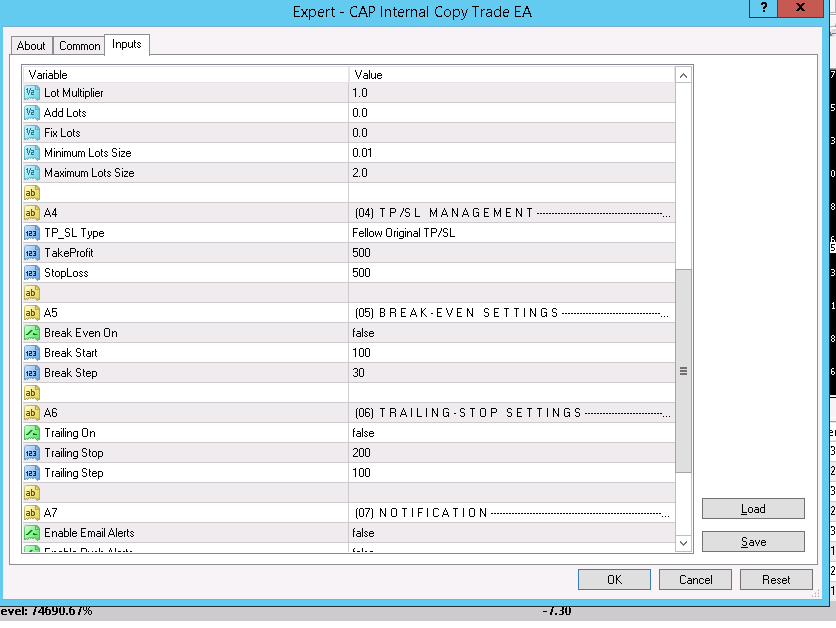Screen dimensions: 836x628
Task: Select the StopLoss variable name
Action: pos(66,273)
